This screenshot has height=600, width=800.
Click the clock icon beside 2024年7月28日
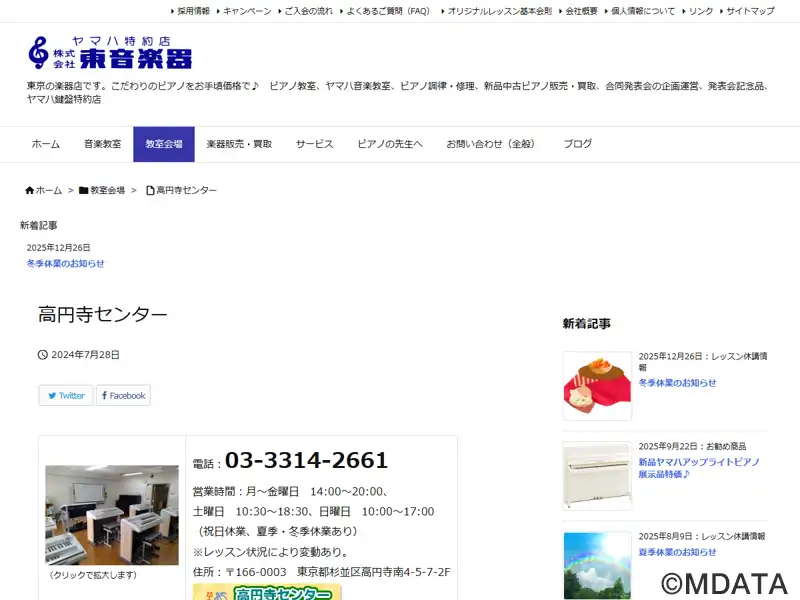click(43, 355)
